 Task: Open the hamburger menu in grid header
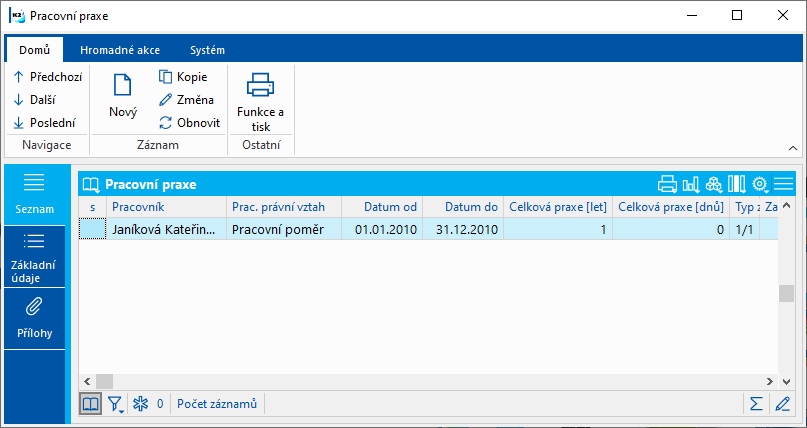784,184
